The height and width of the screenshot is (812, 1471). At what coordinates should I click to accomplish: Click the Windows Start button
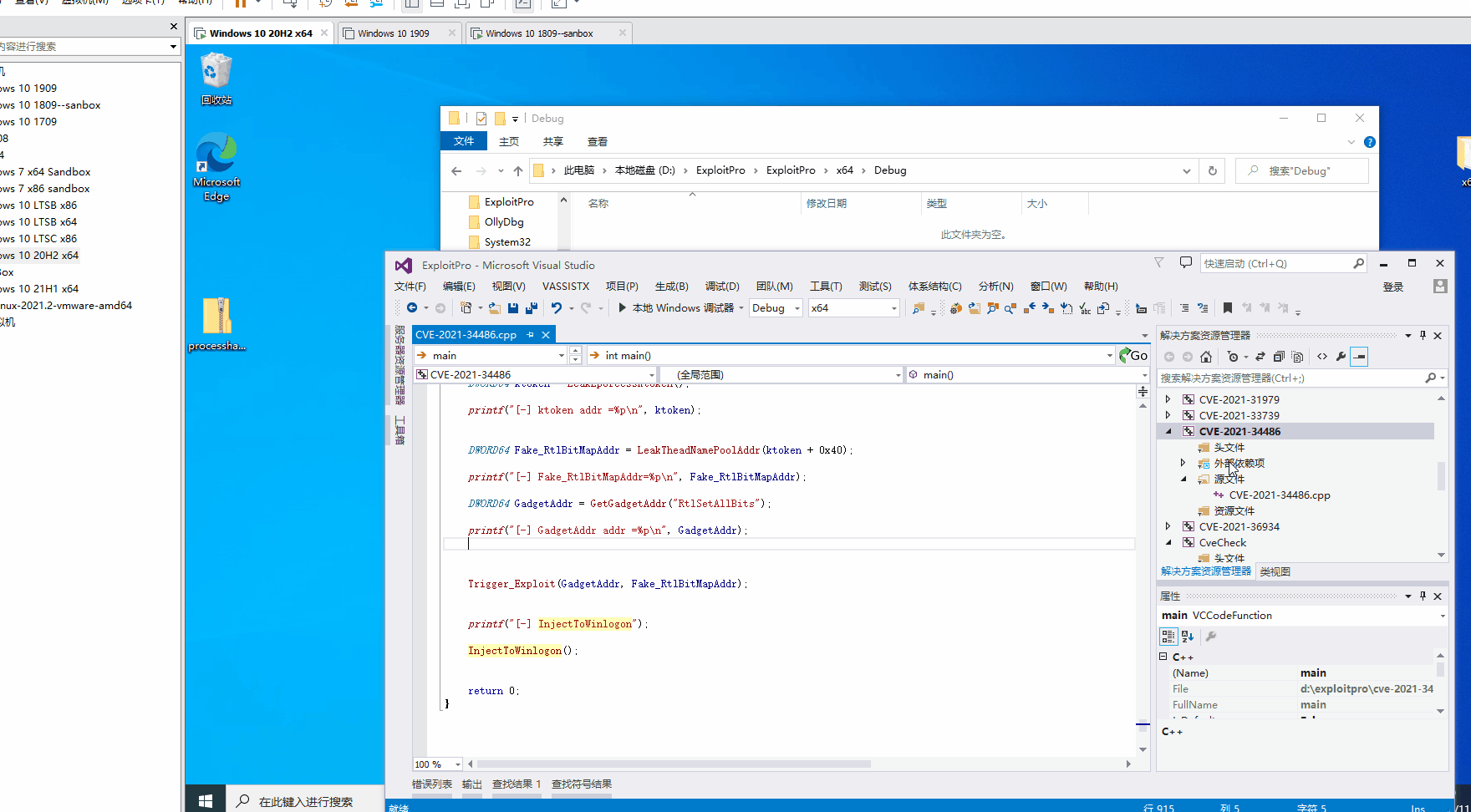206,801
